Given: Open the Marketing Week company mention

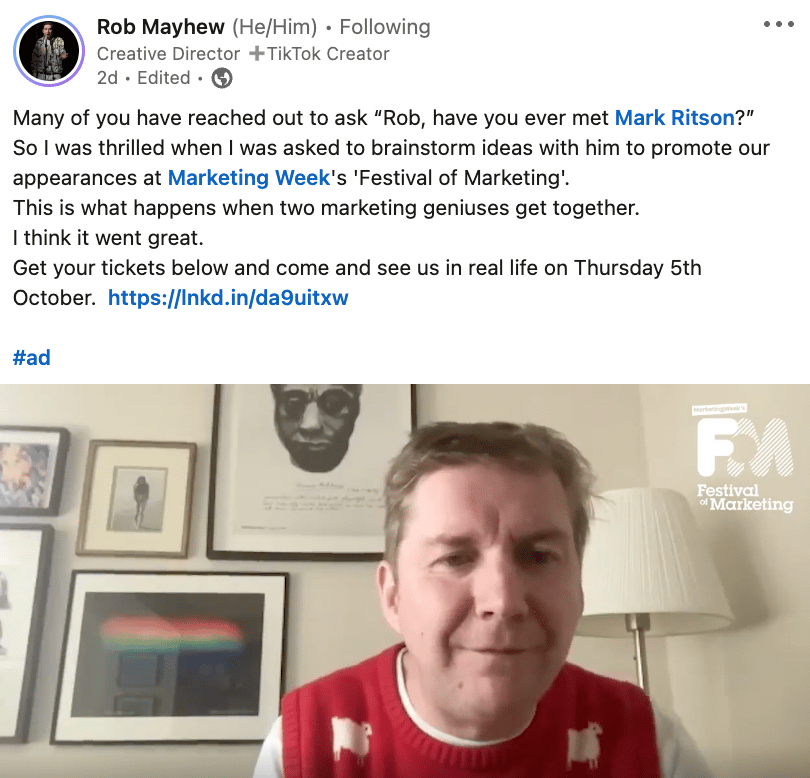Looking at the screenshot, I should click(249, 178).
